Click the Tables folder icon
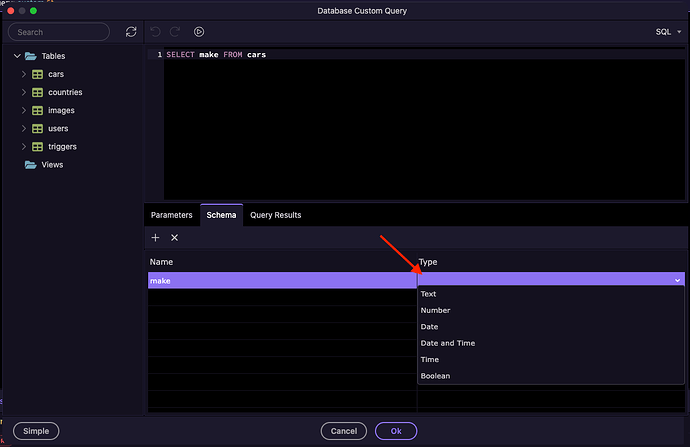690x447 pixels. 30,56
